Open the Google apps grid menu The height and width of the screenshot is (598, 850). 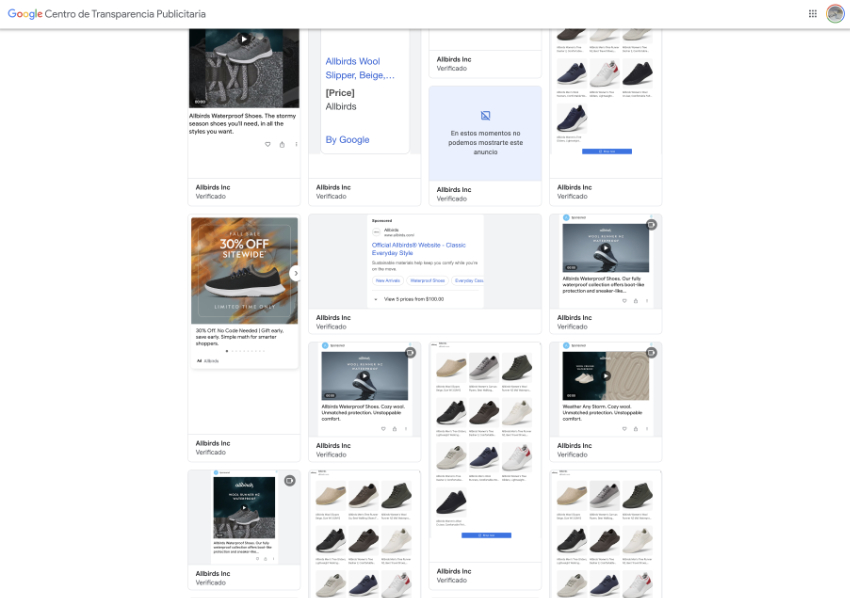812,14
